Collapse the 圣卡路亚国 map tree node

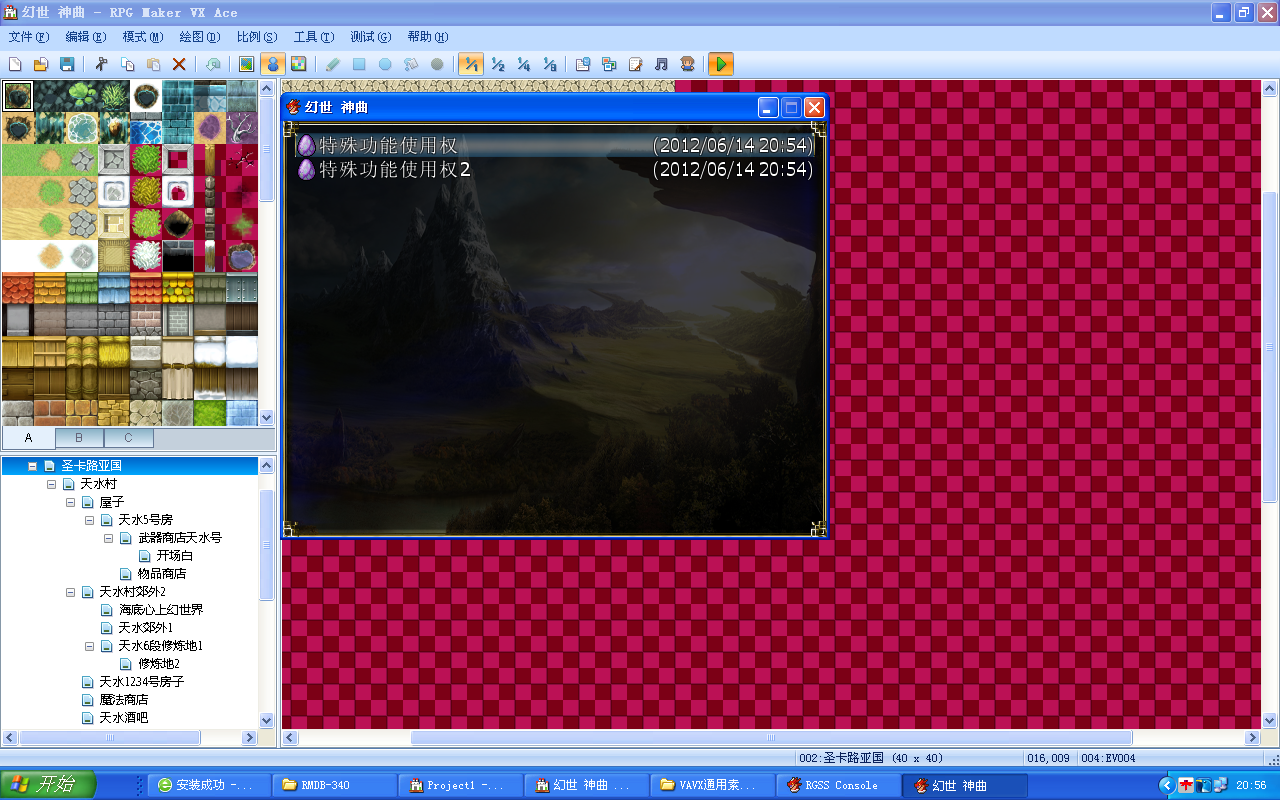click(x=32, y=466)
